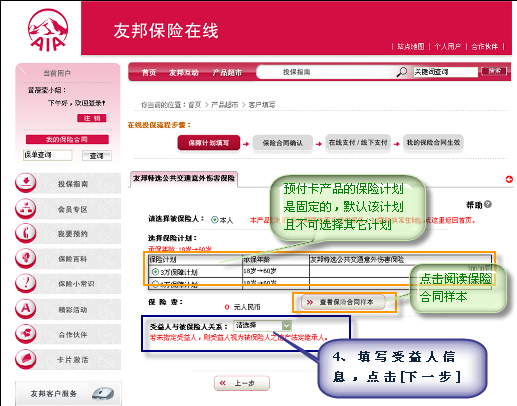The image size is (517, 406).
Task: Click the 帮助 help text
Action: [x=474, y=205]
